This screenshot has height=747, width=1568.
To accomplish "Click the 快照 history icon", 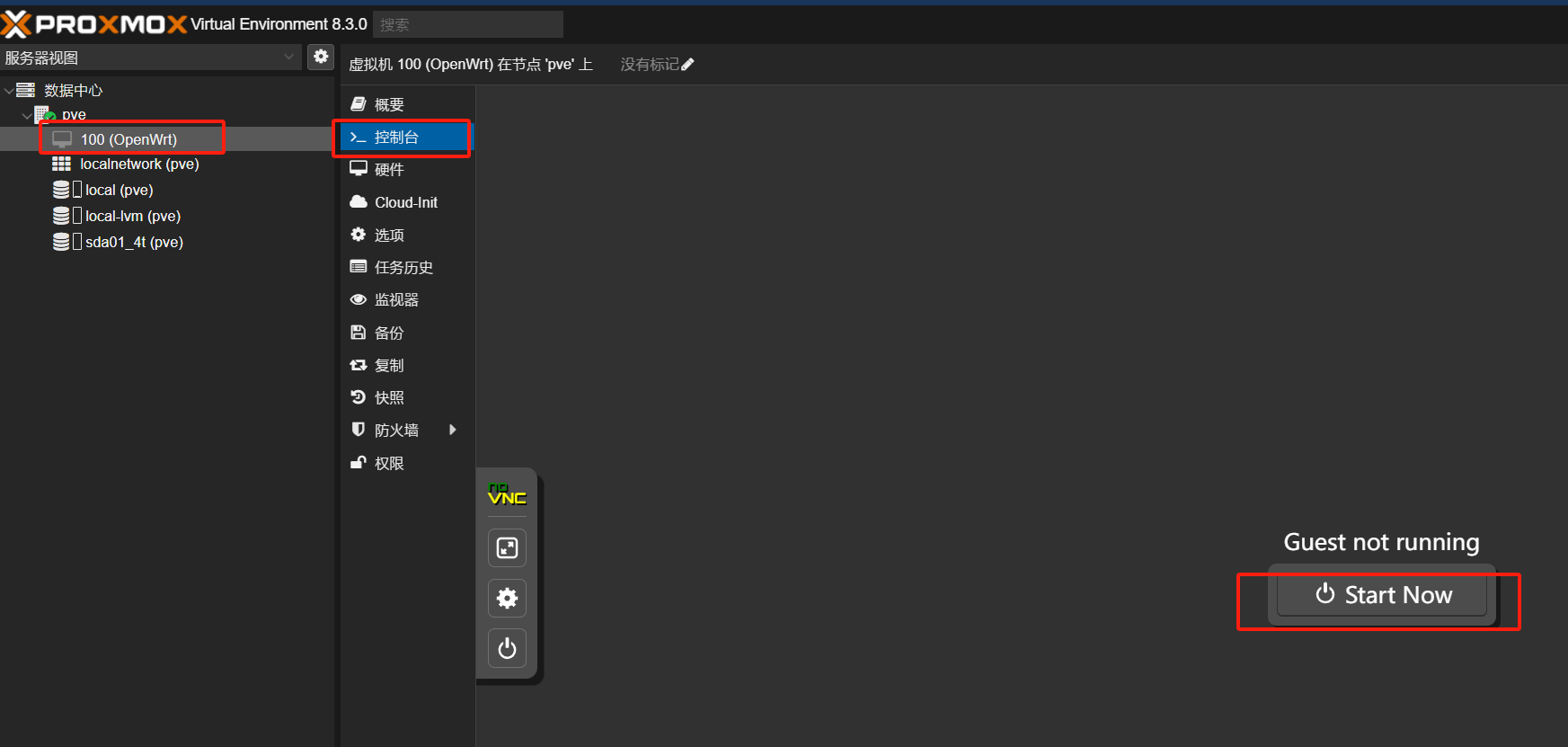I will (359, 397).
